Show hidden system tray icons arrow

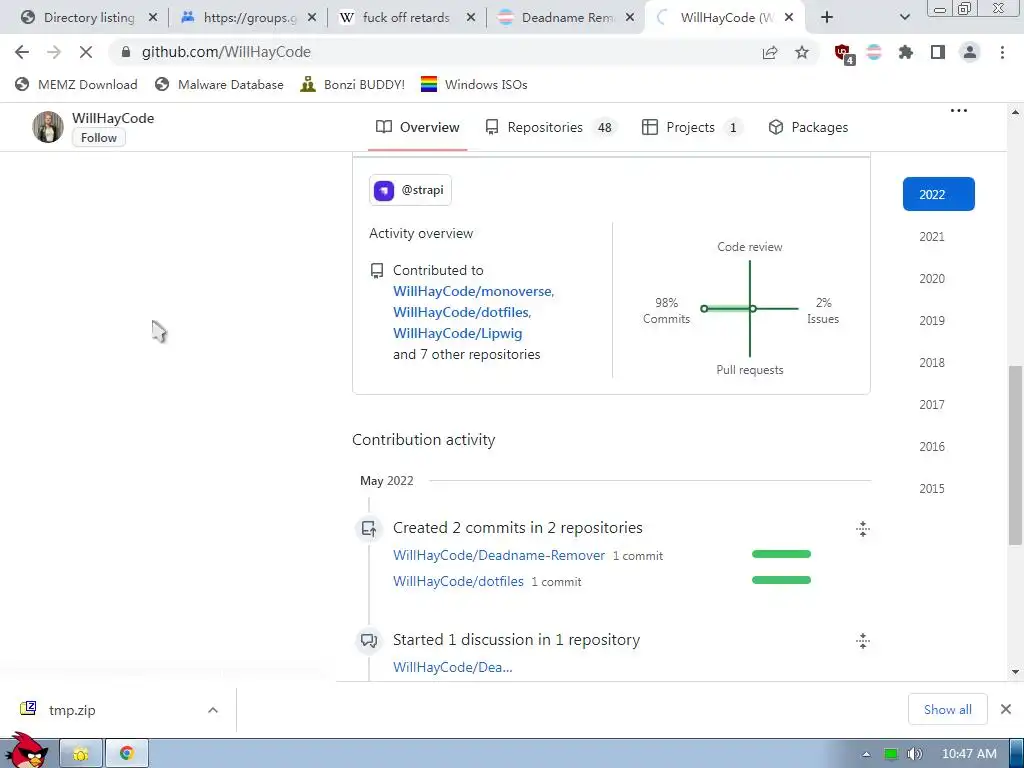coord(866,754)
